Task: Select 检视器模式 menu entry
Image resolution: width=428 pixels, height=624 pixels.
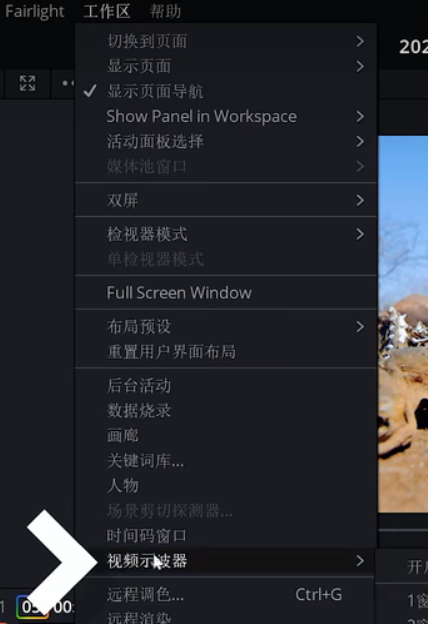Action: click(x=226, y=234)
